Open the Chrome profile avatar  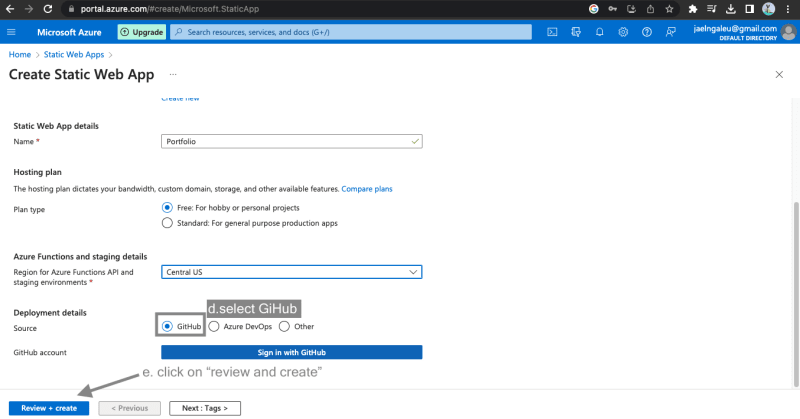[x=768, y=9]
